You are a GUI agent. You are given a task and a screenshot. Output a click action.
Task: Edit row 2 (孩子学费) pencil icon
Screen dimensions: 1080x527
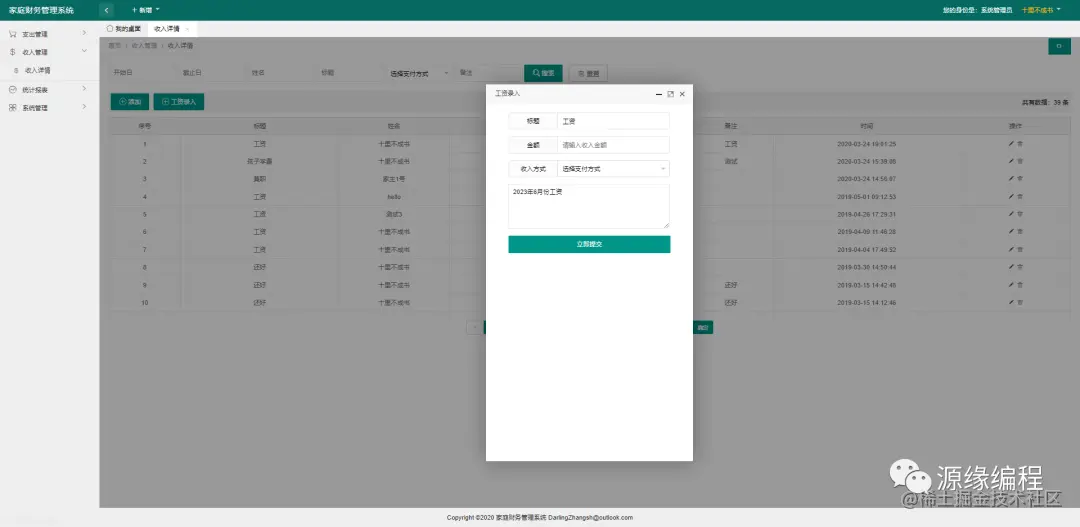coord(1011,161)
